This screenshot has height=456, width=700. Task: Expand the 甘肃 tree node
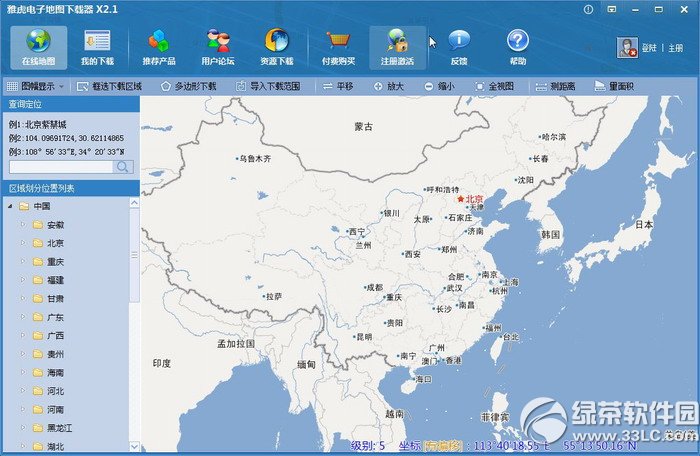pyautogui.click(x=23, y=298)
